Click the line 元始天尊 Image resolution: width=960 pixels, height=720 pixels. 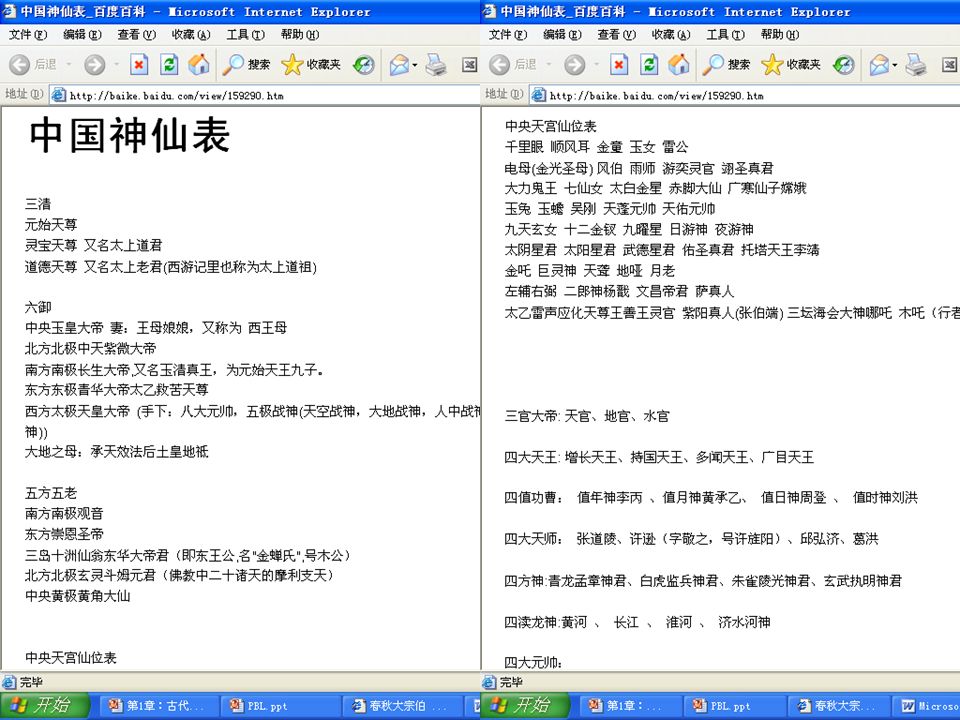coord(51,225)
